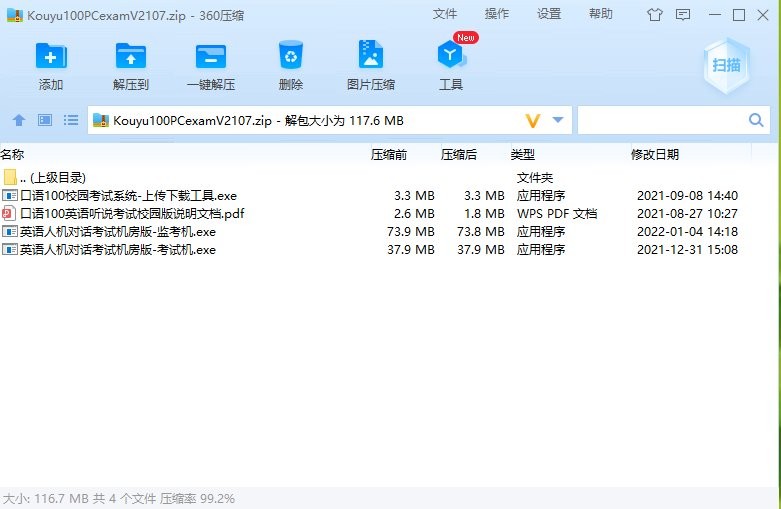Go up one directory with the arrow icon
Viewport: 781px width, 509px height.
[19, 120]
